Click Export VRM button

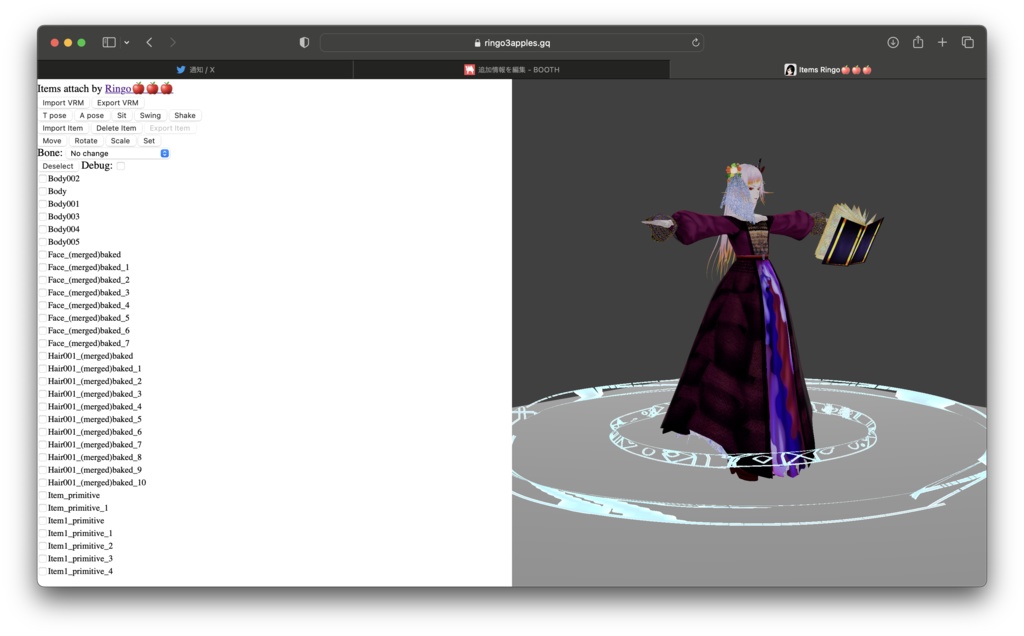(118, 103)
